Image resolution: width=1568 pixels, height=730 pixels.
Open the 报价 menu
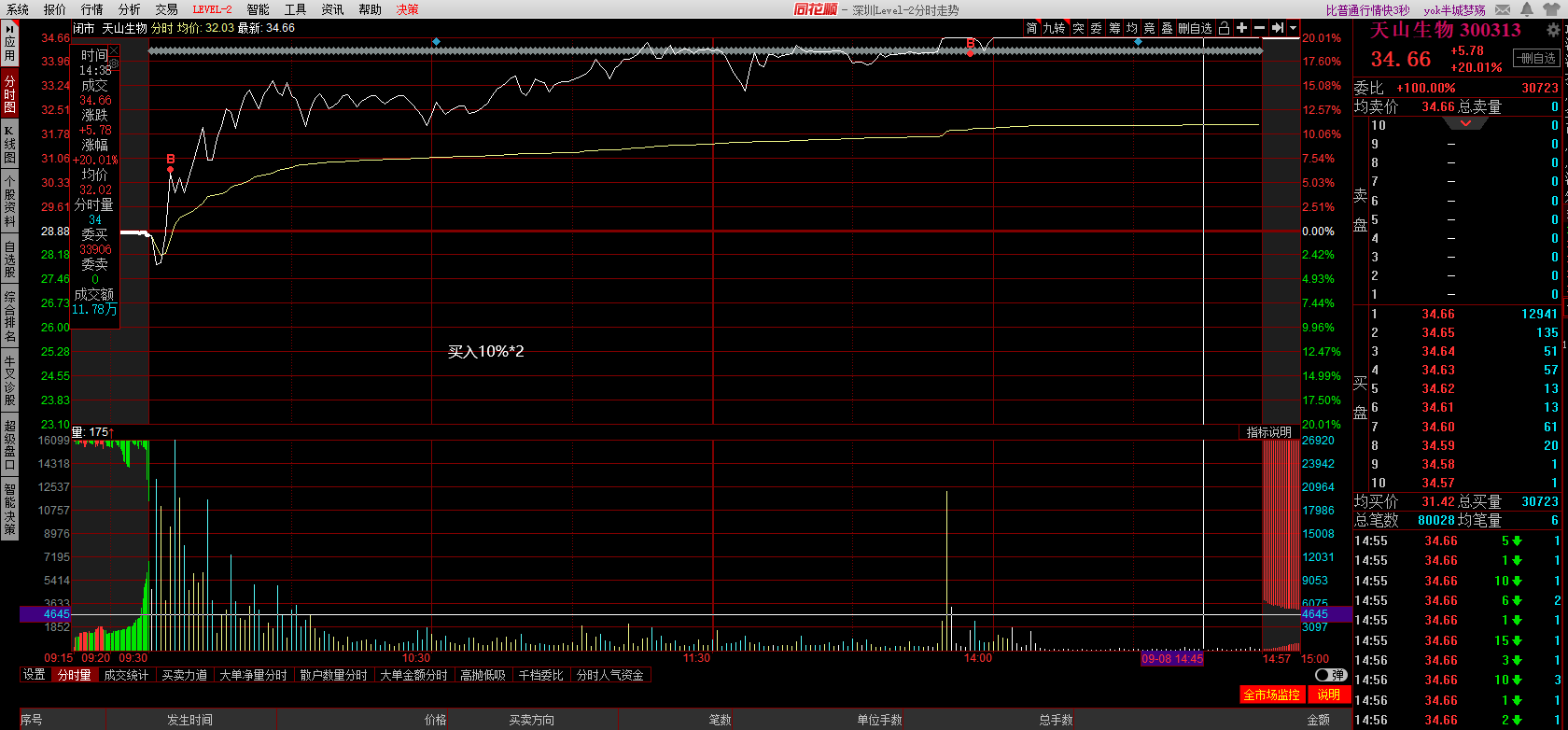(x=55, y=9)
